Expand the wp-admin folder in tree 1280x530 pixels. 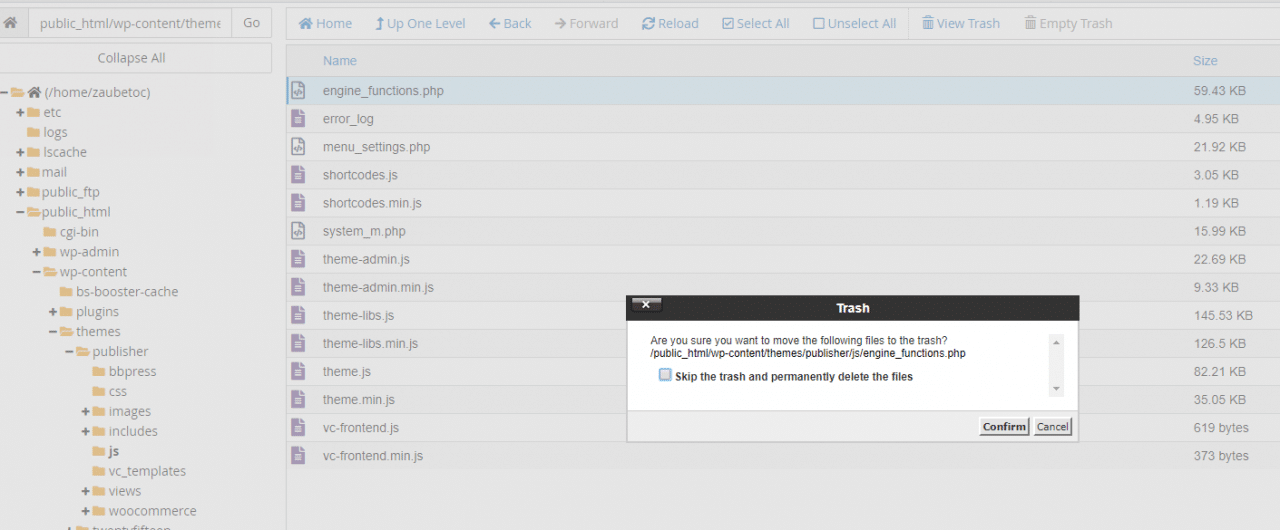tap(37, 252)
